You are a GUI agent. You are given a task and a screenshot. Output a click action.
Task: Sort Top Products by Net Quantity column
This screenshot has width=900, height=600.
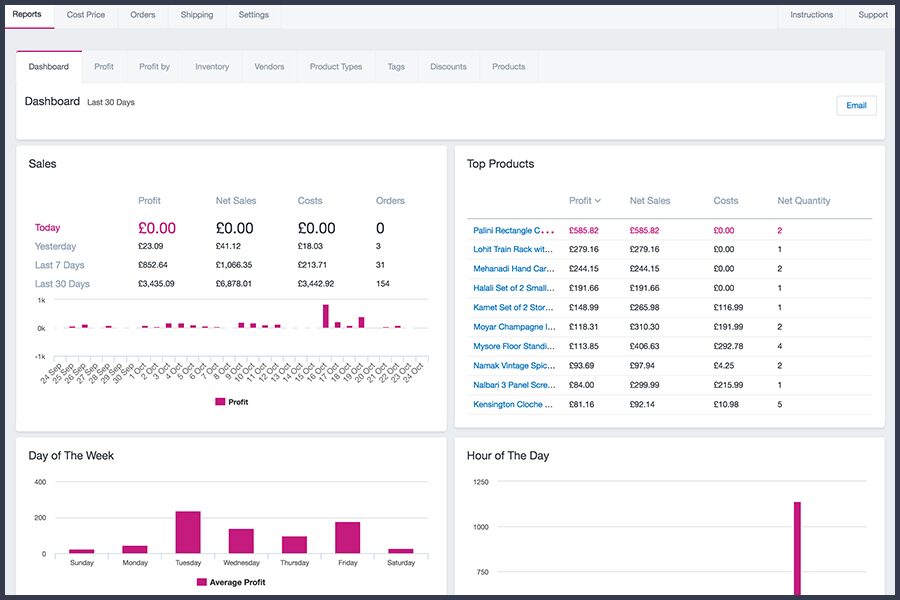(x=804, y=201)
